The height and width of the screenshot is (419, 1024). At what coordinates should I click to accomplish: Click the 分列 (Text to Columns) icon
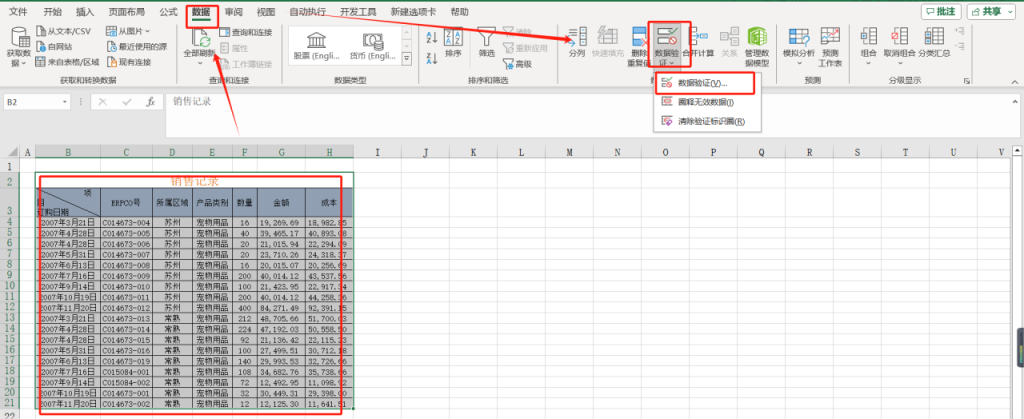(576, 37)
